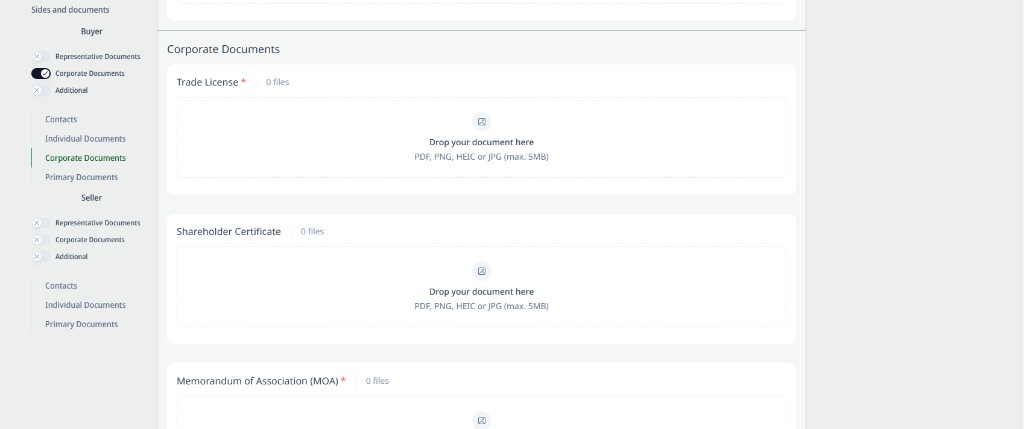Toggle Buyer Representative Documents switch

(40, 57)
